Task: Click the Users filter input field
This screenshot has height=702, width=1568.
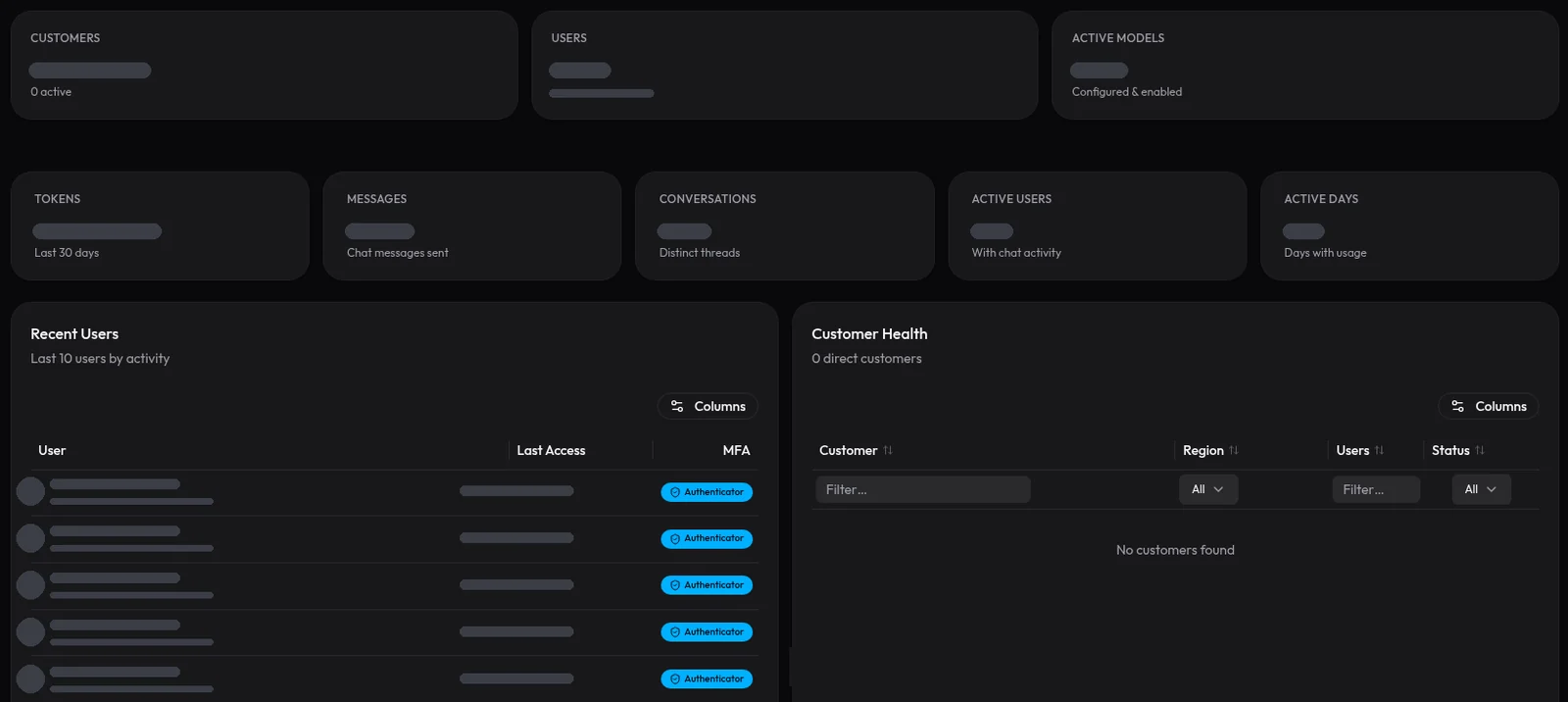Action: 1376,489
